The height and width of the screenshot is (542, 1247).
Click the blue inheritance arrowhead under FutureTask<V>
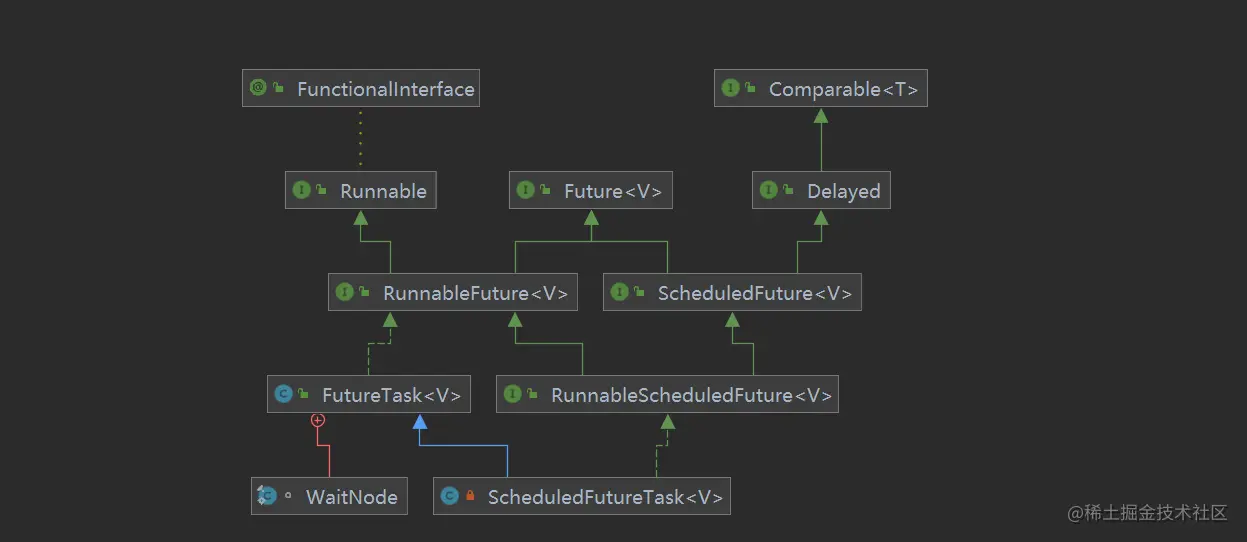[419, 422]
